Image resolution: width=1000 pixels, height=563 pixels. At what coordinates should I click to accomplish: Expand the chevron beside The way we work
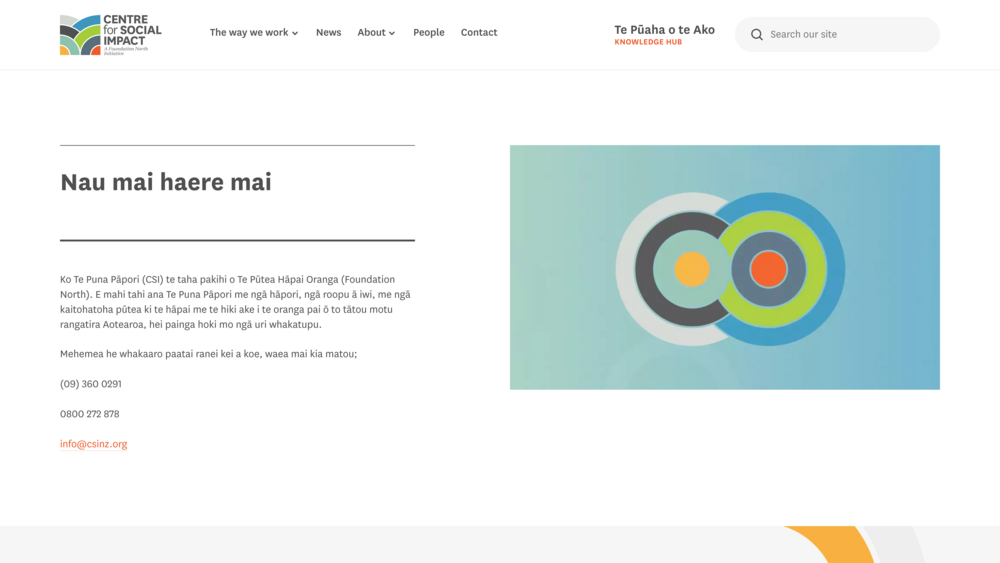pos(295,33)
